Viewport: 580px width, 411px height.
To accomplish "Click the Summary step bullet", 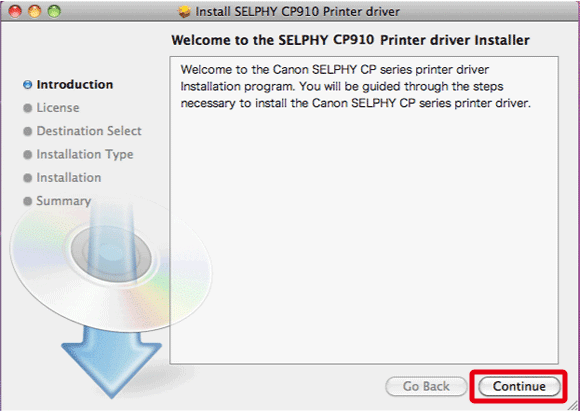I will (28, 201).
